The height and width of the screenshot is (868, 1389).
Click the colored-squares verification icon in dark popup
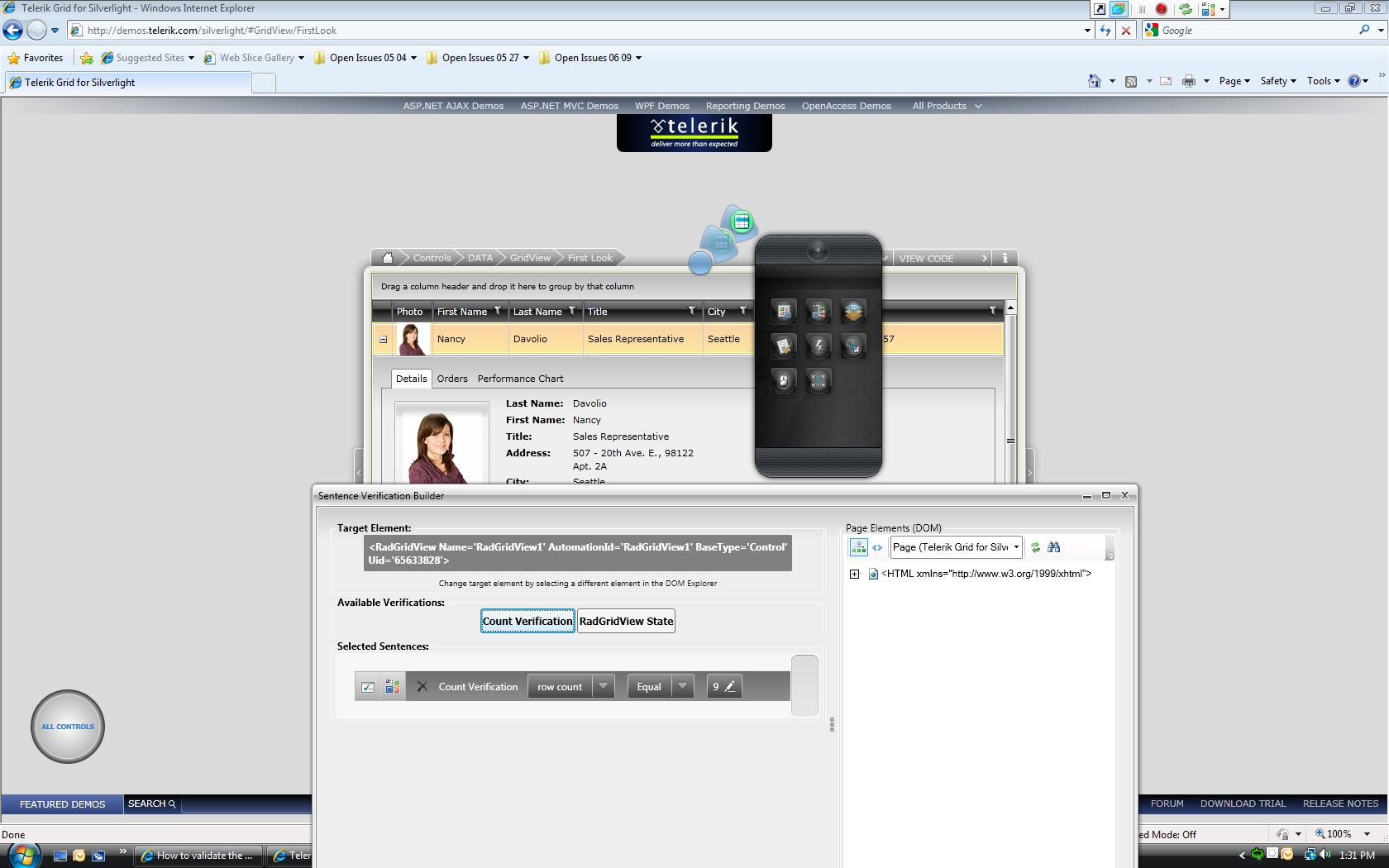pos(784,311)
